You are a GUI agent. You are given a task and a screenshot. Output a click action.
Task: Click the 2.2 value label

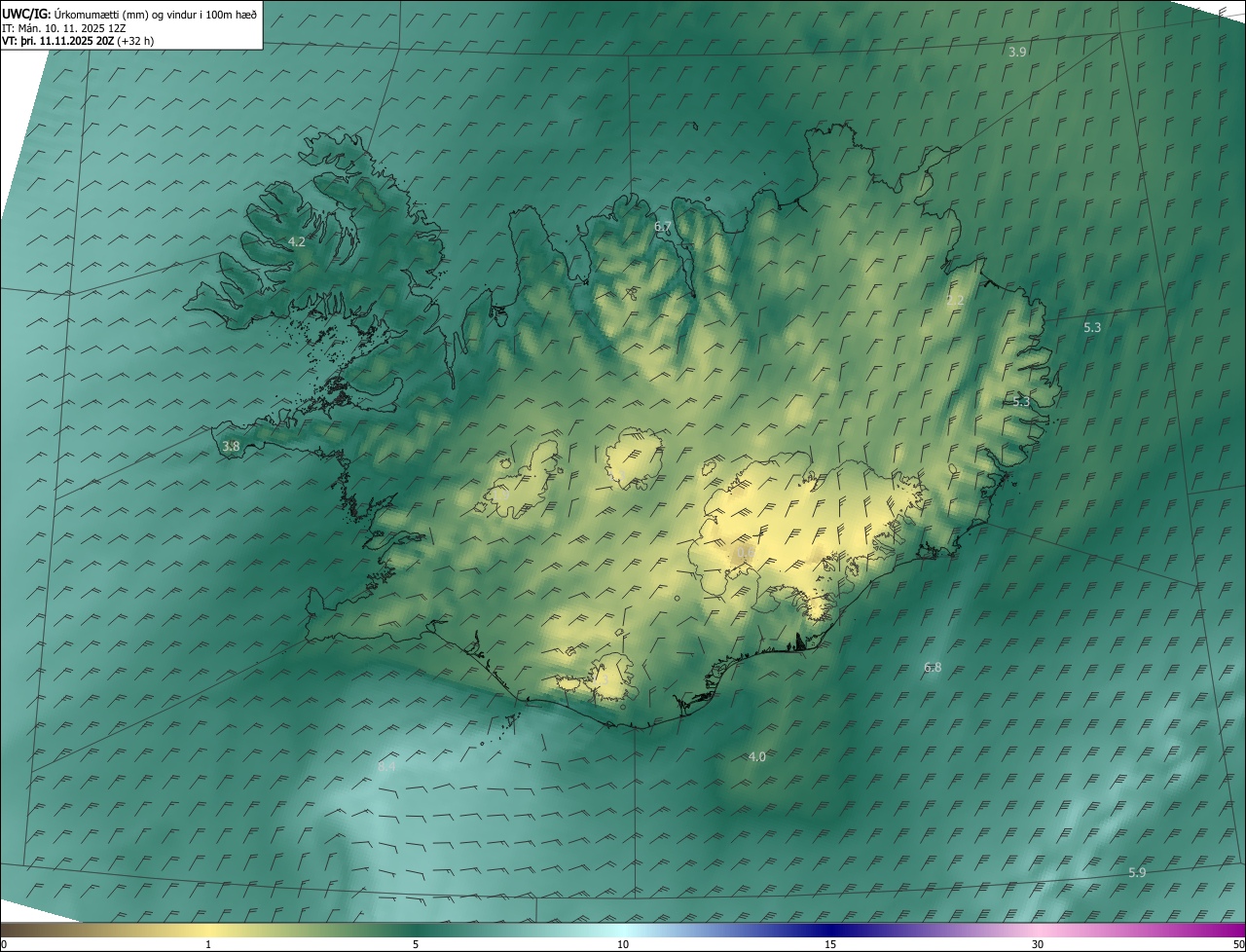(x=955, y=301)
